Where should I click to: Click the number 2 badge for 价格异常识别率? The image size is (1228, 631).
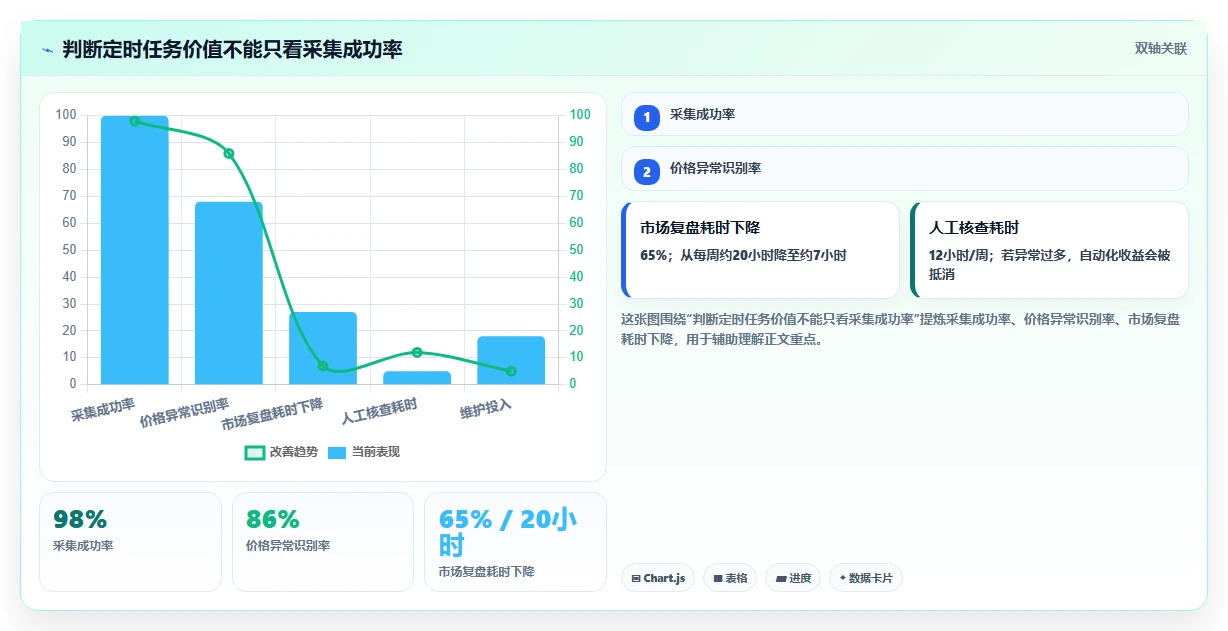(x=647, y=172)
